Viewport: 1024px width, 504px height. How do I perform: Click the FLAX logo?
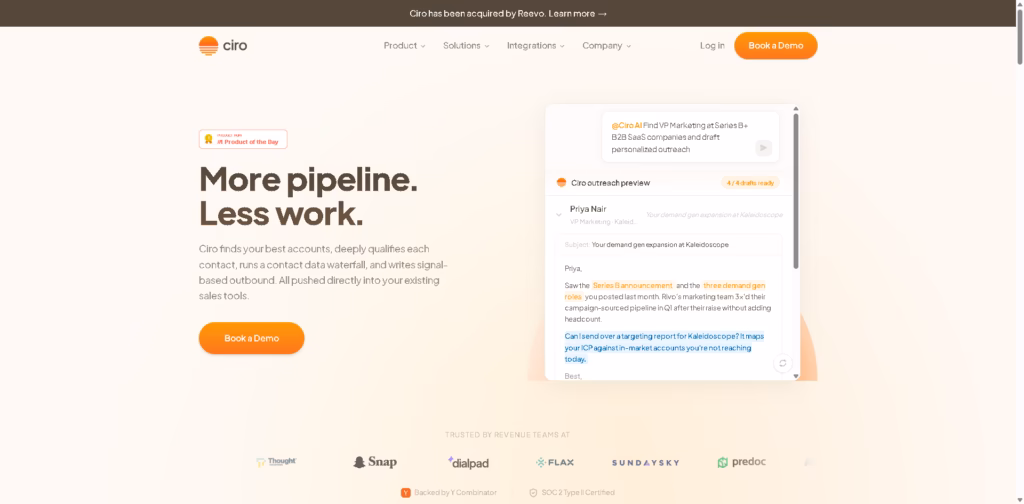point(554,462)
